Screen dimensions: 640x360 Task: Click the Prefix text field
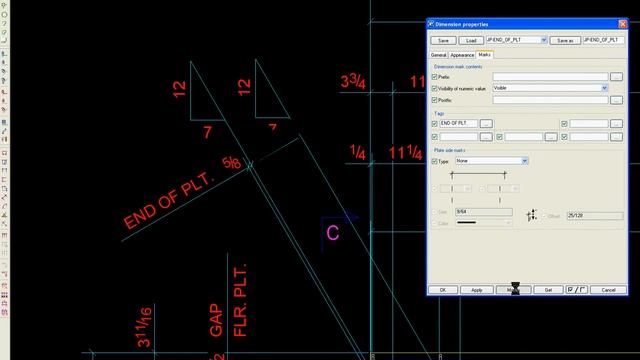click(x=550, y=76)
